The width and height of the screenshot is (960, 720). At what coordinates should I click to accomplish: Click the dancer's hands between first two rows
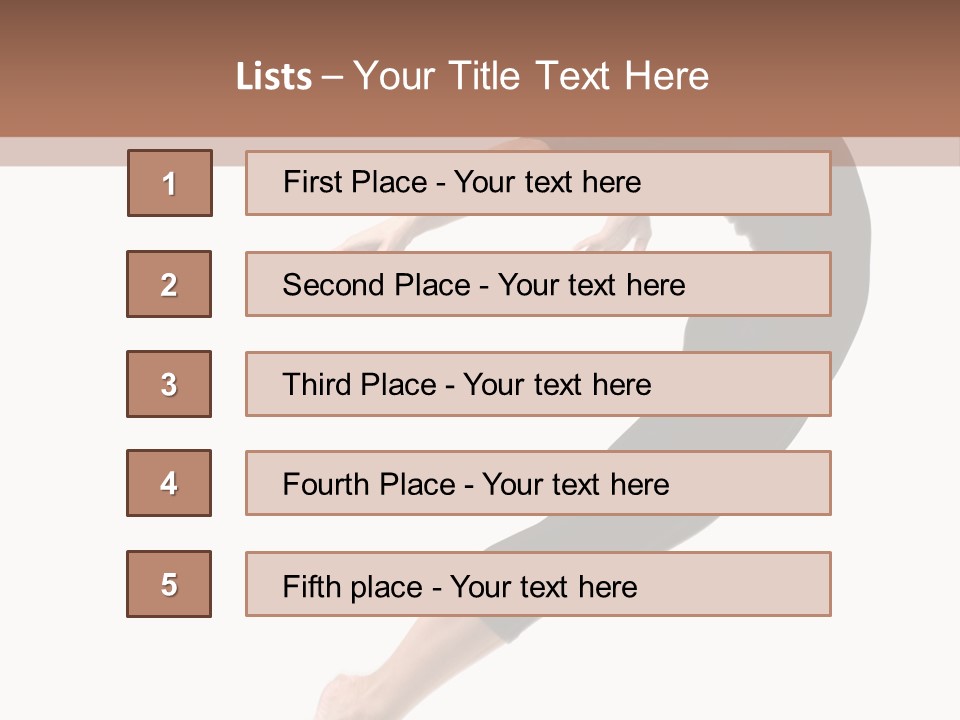pos(610,234)
